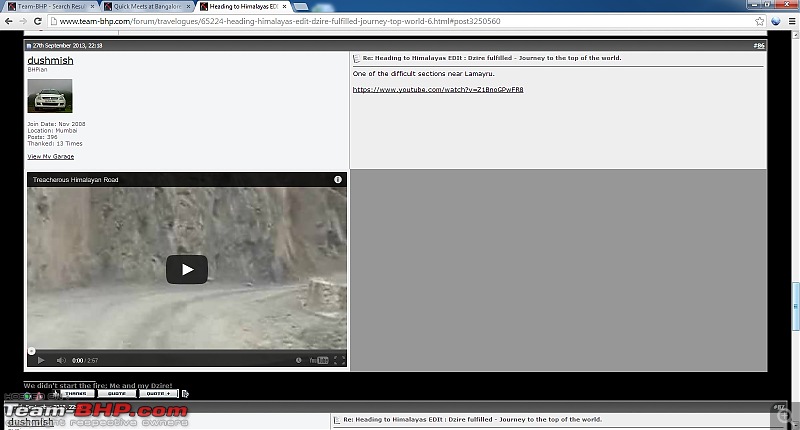
Task: Close the Team-BHP Search Results tab
Action: pos(92,7)
